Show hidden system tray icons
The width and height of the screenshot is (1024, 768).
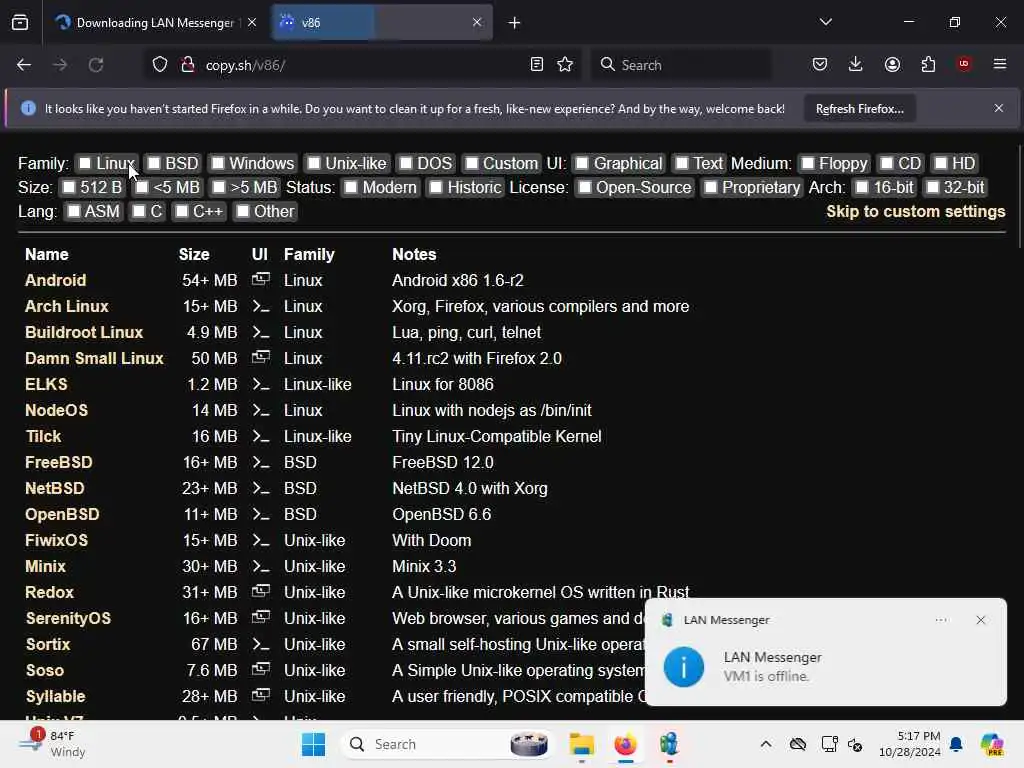(766, 744)
